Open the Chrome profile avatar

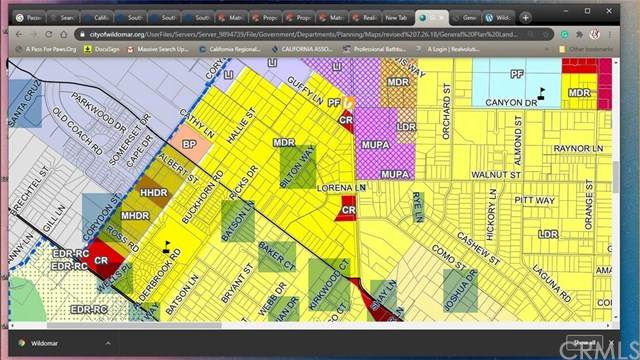point(595,35)
